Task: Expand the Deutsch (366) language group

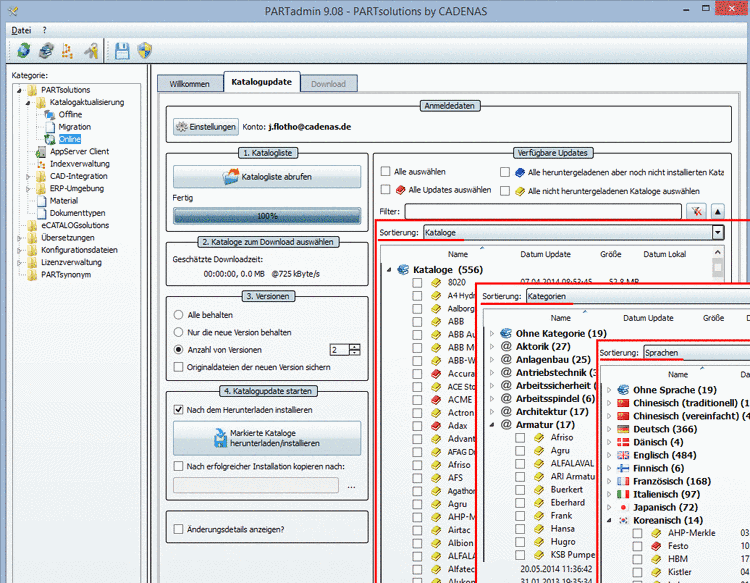Action: click(x=609, y=429)
